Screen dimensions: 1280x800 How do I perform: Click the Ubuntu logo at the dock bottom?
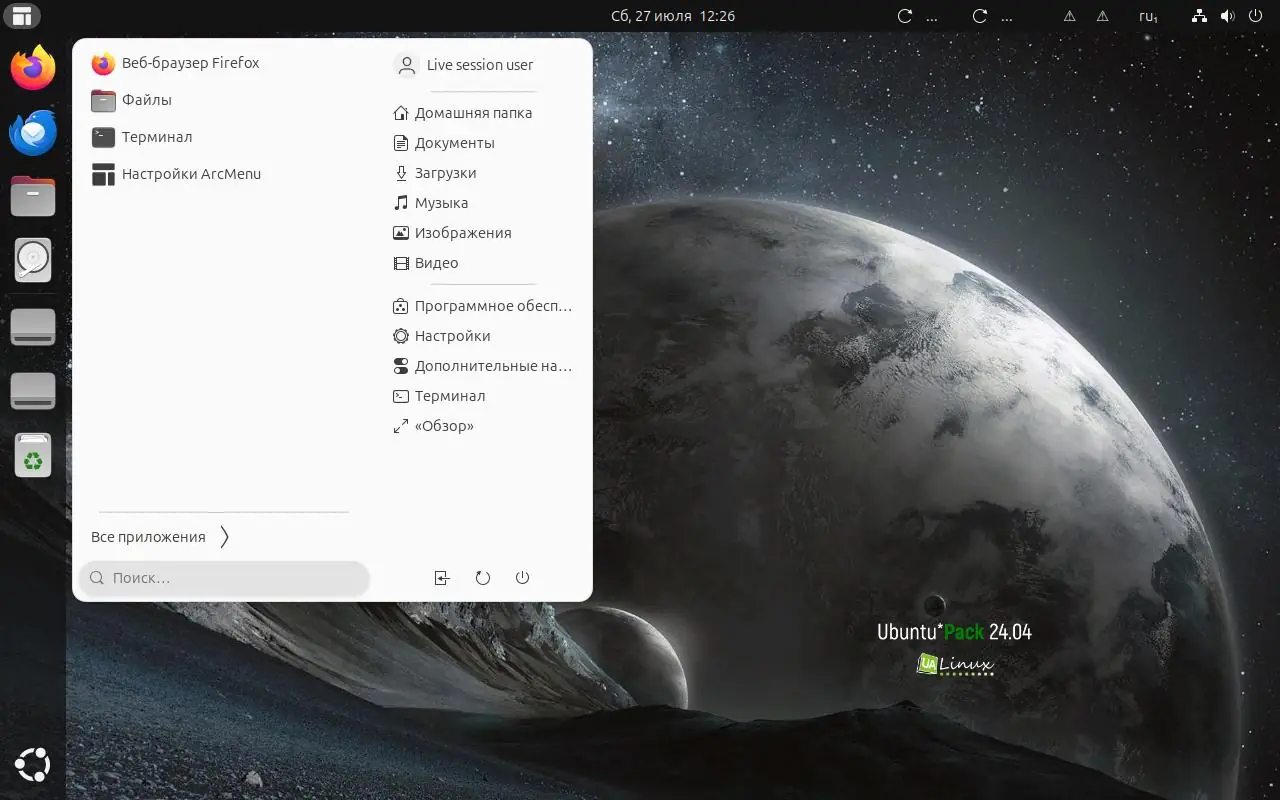(33, 767)
